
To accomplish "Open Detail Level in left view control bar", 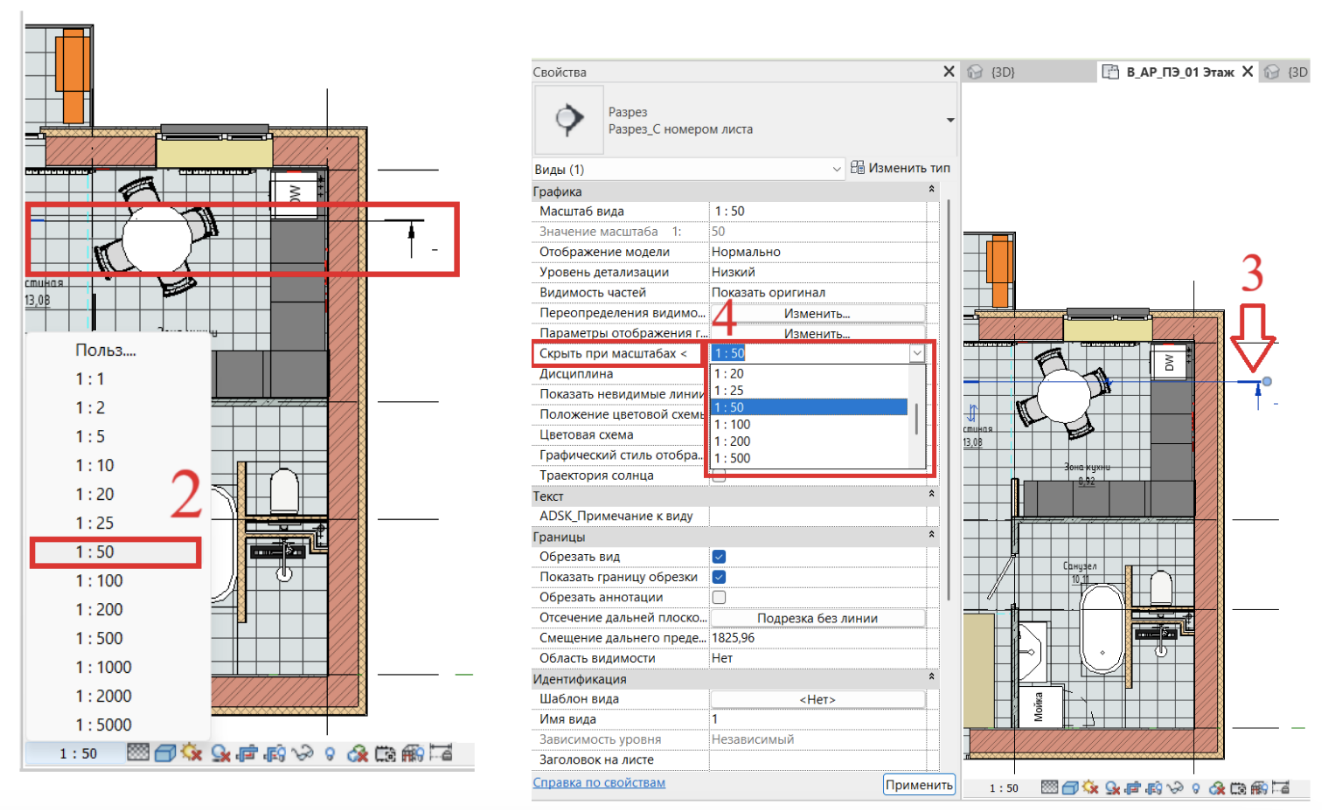I will pyautogui.click(x=138, y=753).
